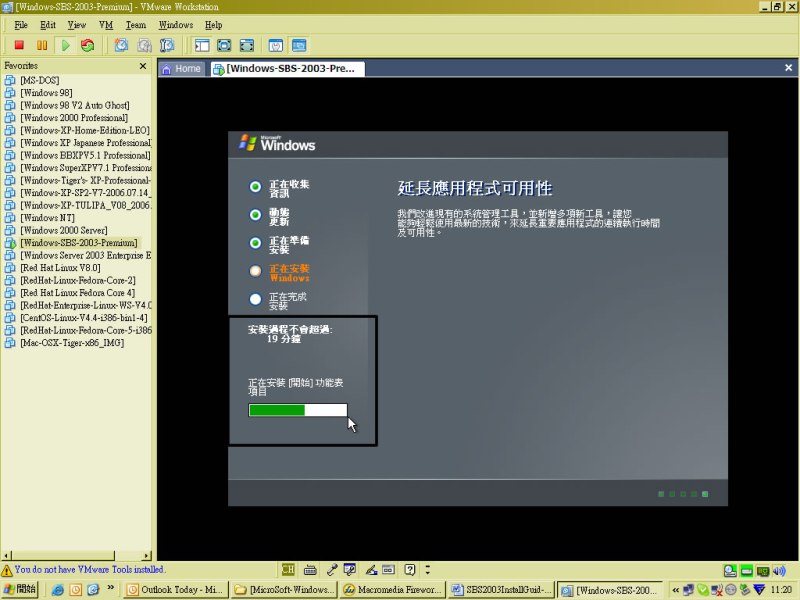Image resolution: width=800 pixels, height=600 pixels.
Task: Switch to the Console view toolbar icon
Action: tap(299, 45)
